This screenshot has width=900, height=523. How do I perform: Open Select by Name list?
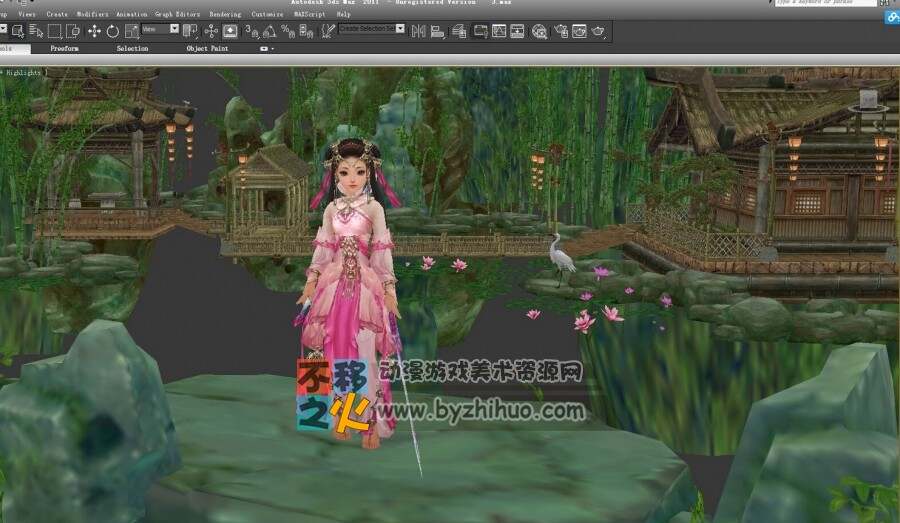coord(36,31)
